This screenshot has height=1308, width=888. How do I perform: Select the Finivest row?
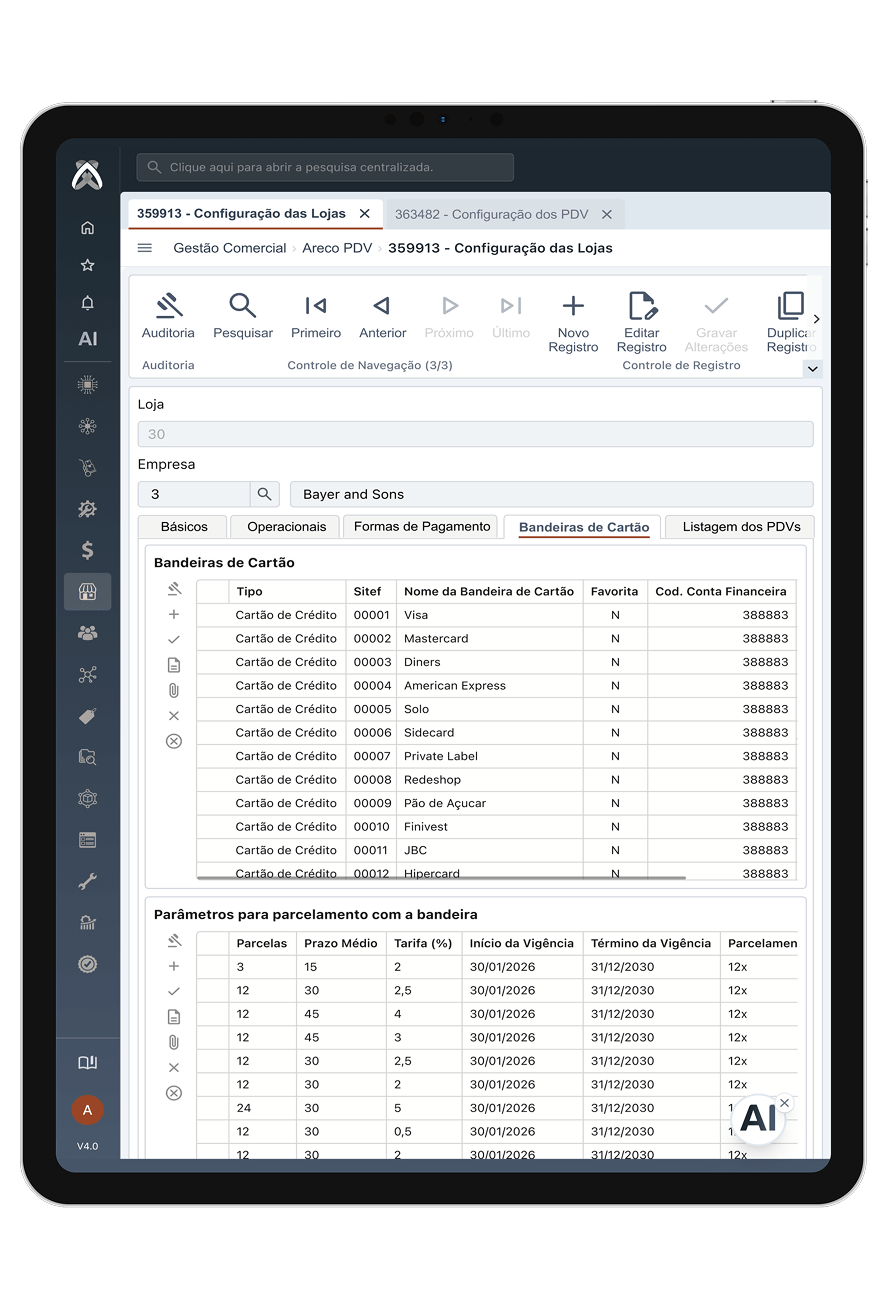pyautogui.click(x=496, y=826)
